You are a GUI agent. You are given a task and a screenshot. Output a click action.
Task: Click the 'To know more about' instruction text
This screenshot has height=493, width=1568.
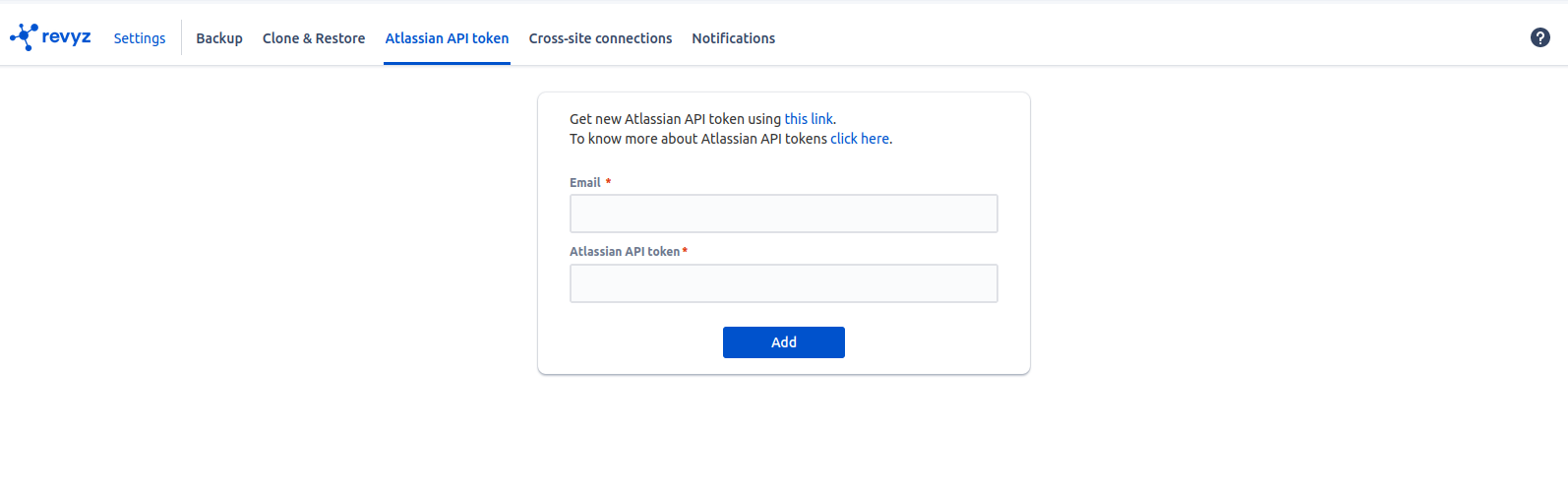coord(698,139)
